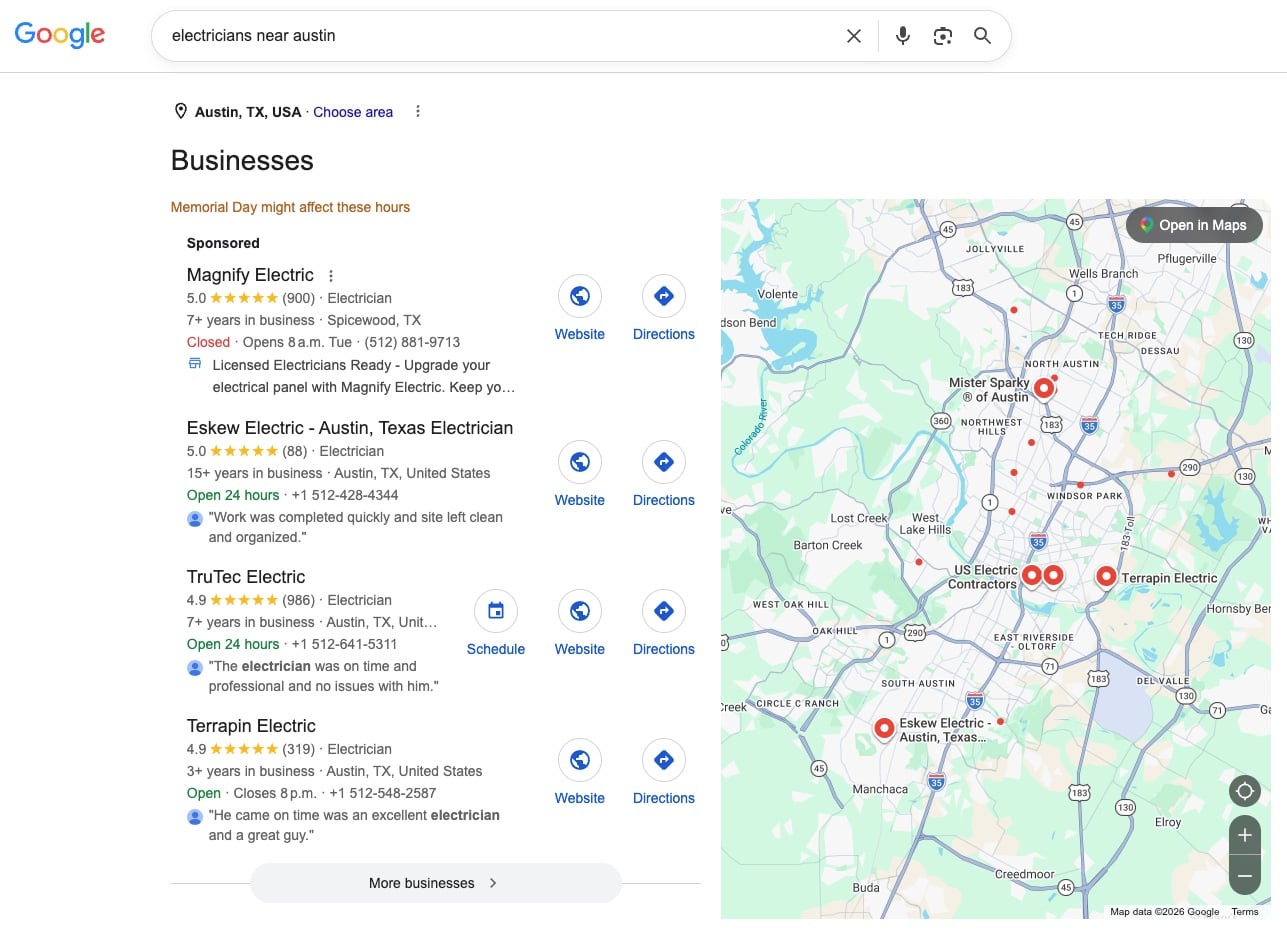1287x934 pixels.
Task: Focus the search input field
Action: (x=500, y=36)
